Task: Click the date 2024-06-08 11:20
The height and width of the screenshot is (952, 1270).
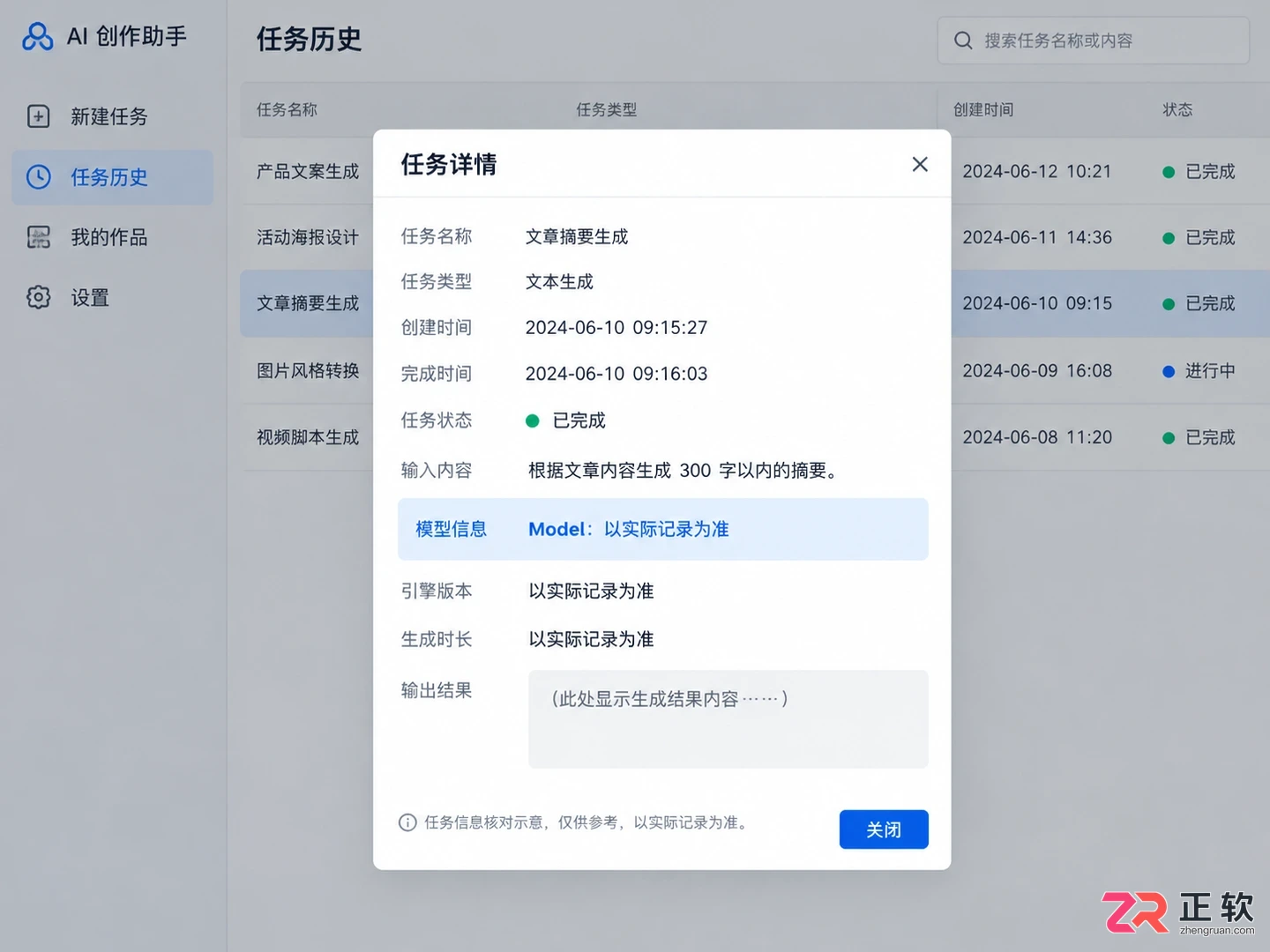Action: pos(1037,437)
